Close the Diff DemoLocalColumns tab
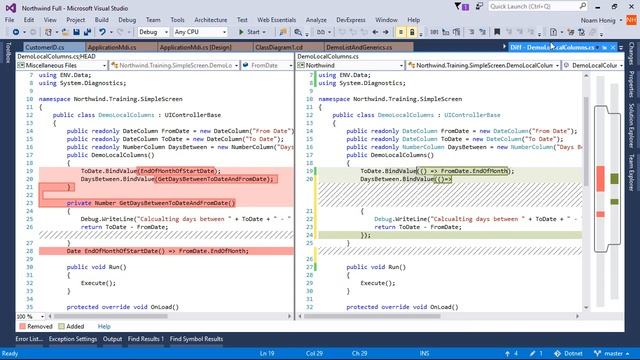Image resolution: width=640 pixels, height=360 pixels. [x=613, y=48]
